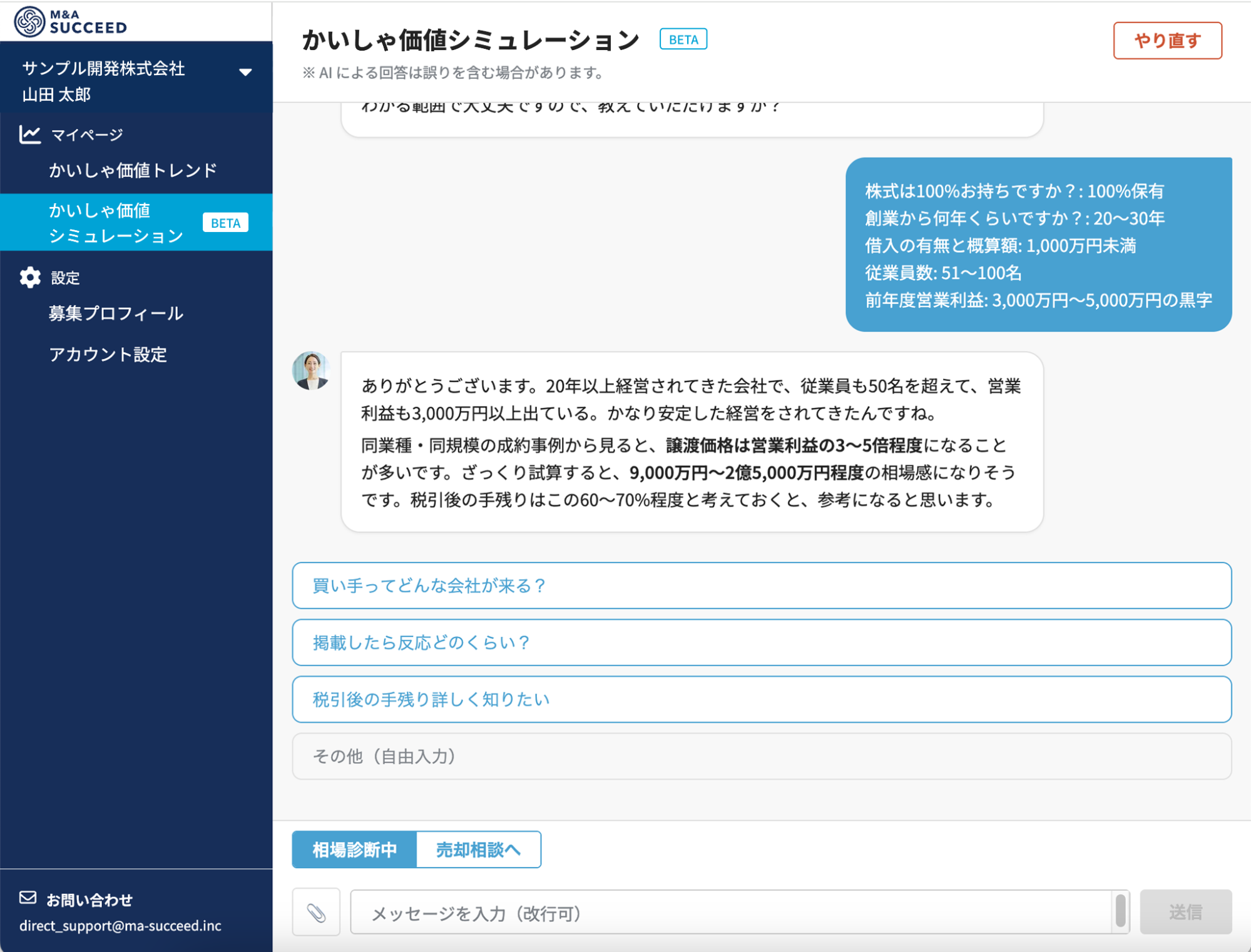1251x952 pixels.
Task: Open アカウント設定 page
Action: point(108,355)
